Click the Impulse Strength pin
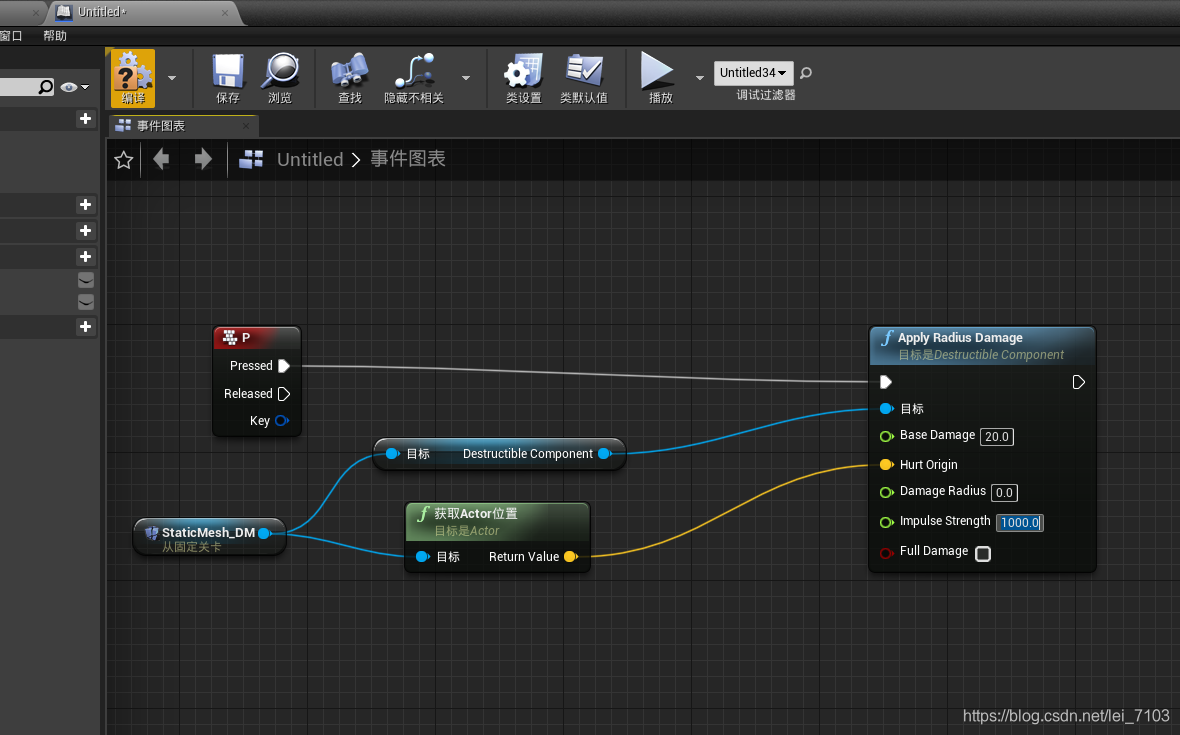 tap(887, 522)
